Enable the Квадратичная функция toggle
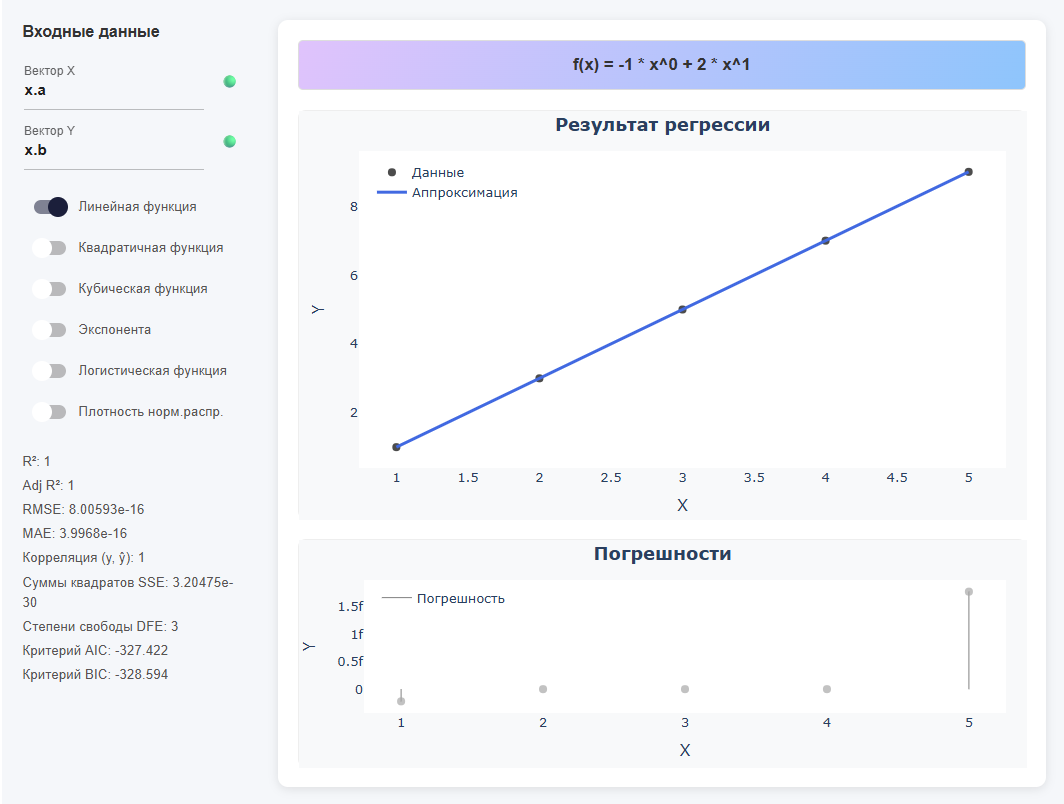This screenshot has width=1064, height=804. pyautogui.click(x=50, y=247)
